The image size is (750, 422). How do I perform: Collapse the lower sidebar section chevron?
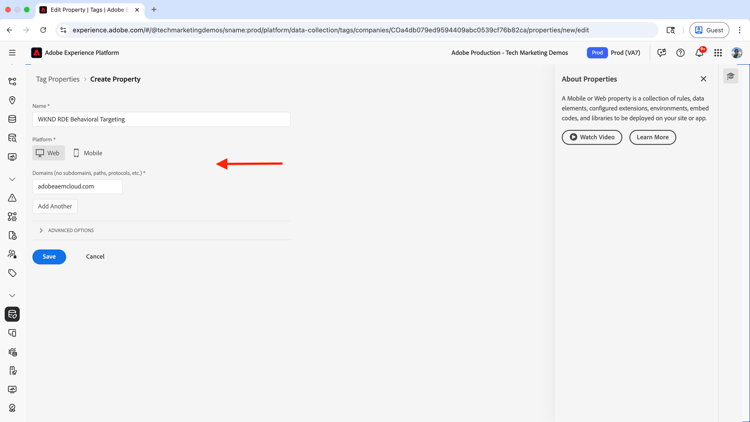click(12, 296)
